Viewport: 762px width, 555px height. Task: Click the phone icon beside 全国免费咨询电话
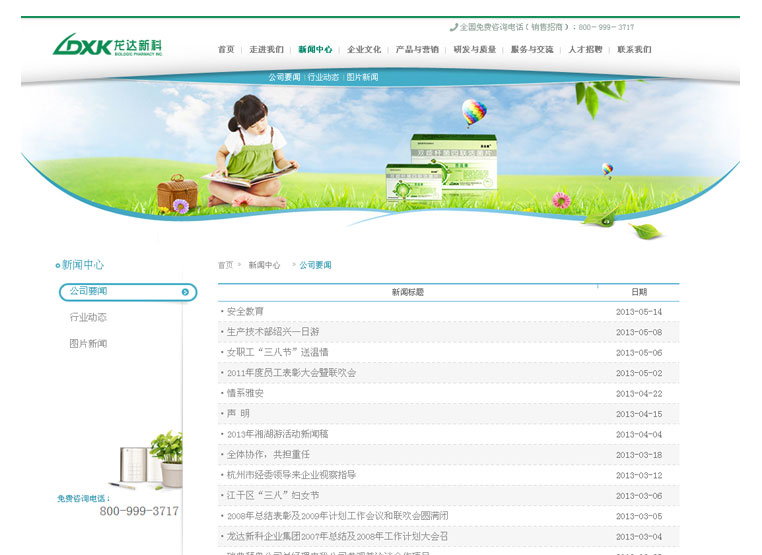click(x=454, y=27)
